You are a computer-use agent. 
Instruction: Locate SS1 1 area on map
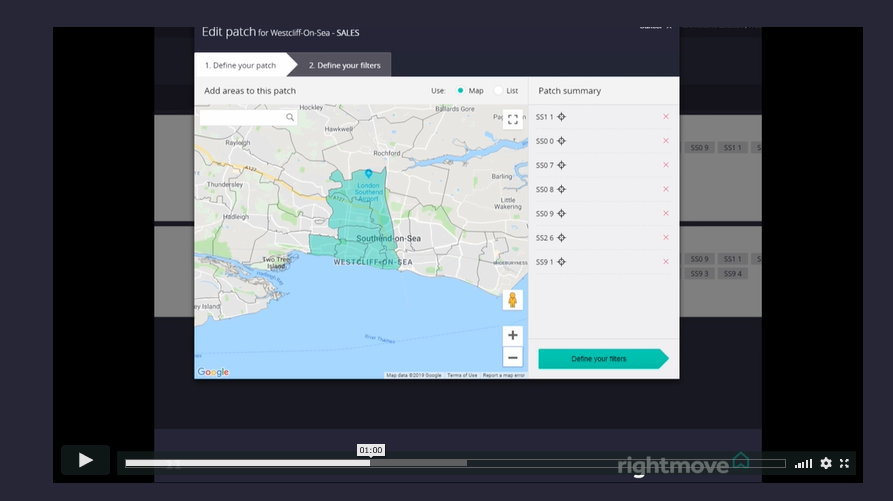tap(562, 117)
